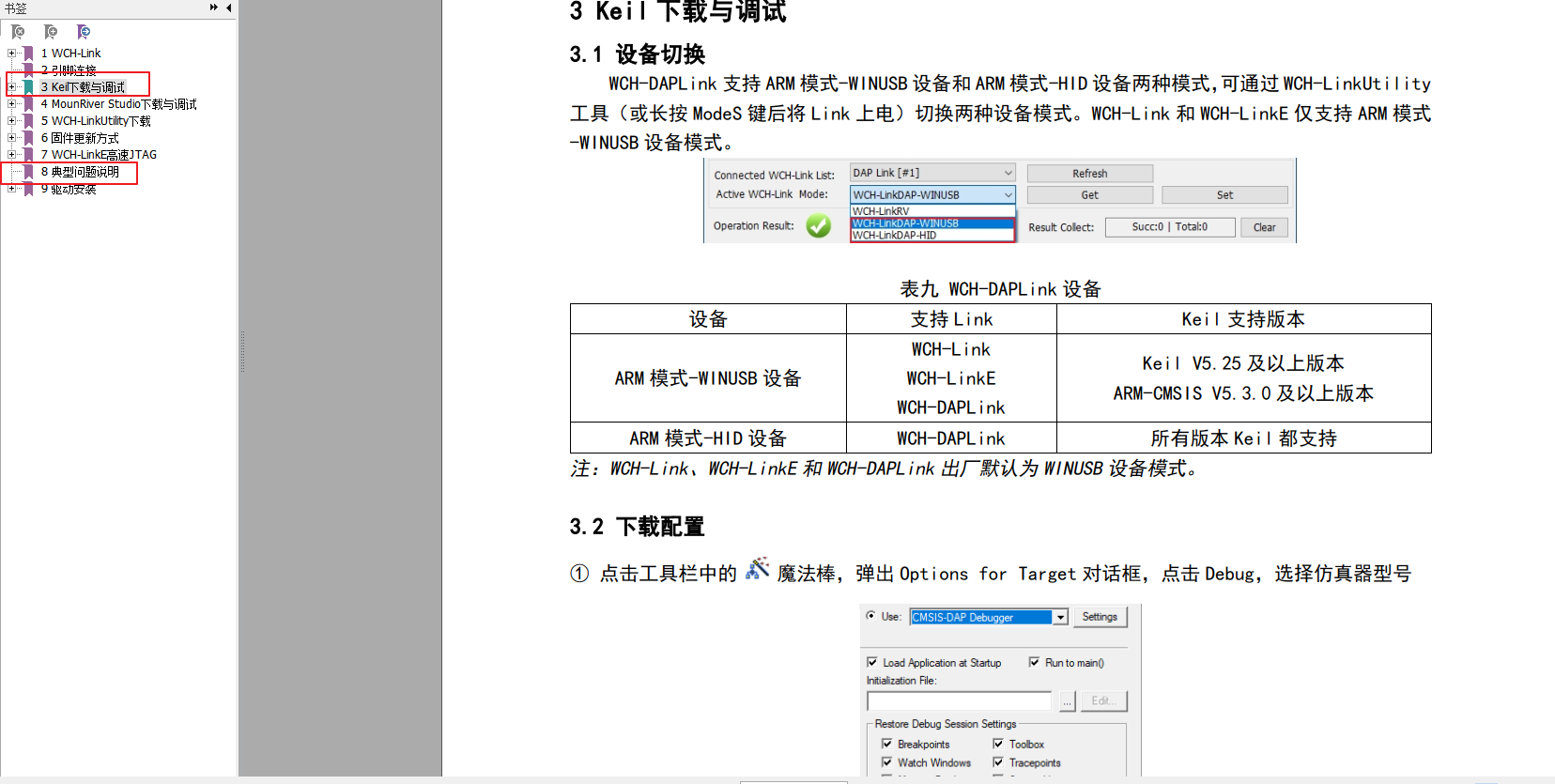Screen dimensions: 1555x784
Task: Collapse the bookmarks panel with left arrow
Action: tap(229, 8)
